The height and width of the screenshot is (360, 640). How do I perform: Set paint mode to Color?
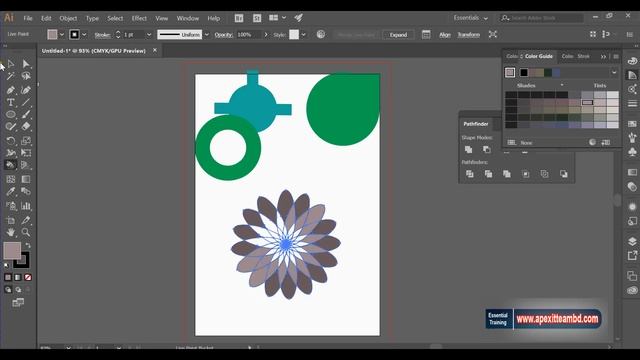pyautogui.click(x=8, y=278)
